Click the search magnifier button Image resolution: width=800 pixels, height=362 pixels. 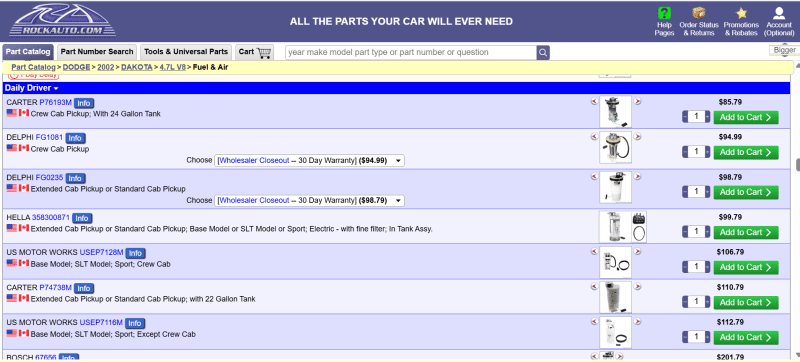click(x=543, y=52)
